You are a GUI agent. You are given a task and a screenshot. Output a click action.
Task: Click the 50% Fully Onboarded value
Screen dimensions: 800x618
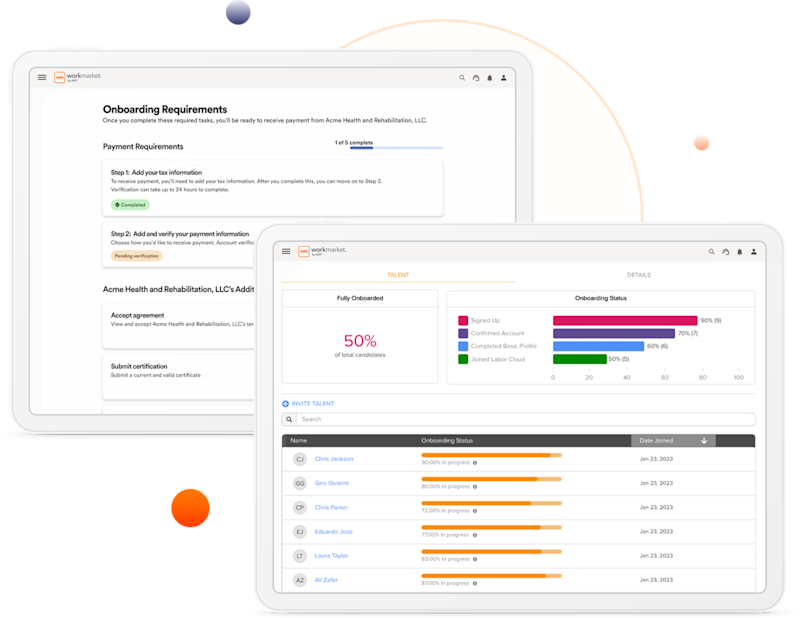[360, 340]
